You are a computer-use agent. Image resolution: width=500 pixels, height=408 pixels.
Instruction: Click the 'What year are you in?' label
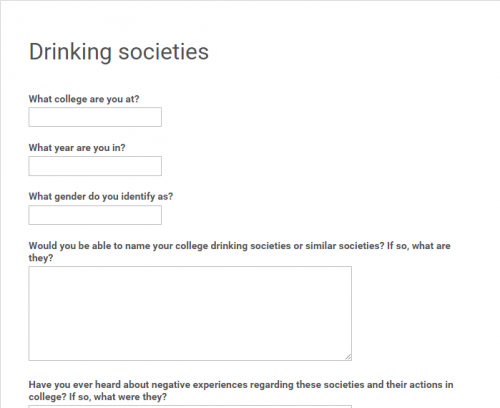point(77,148)
